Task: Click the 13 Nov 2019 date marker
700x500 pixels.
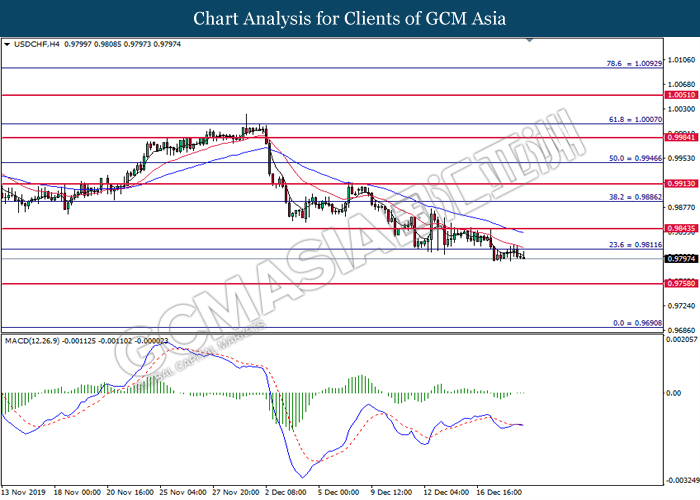Action: 26,492
